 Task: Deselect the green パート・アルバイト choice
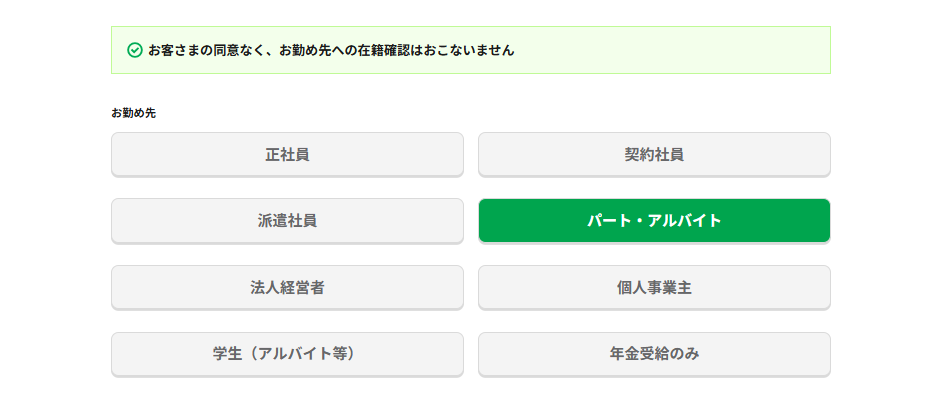654,221
